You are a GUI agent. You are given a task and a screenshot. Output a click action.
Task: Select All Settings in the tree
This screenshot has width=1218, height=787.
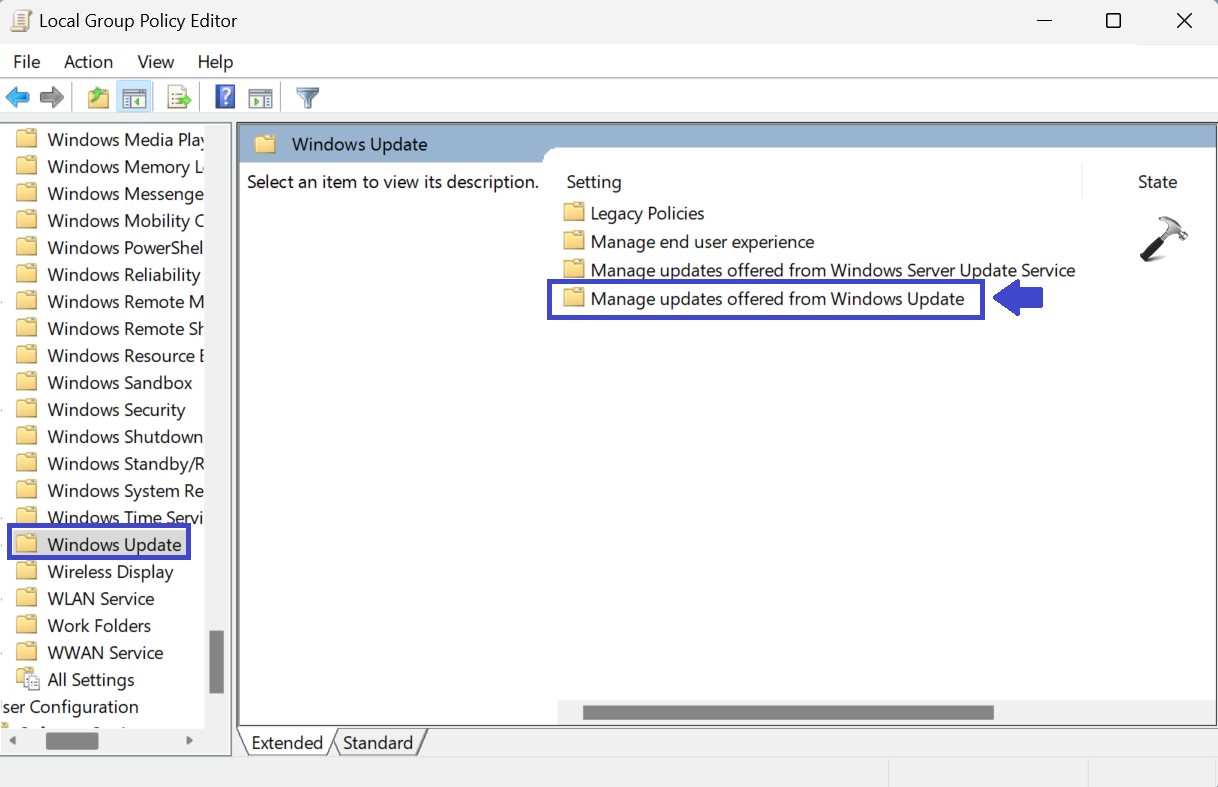(90, 680)
